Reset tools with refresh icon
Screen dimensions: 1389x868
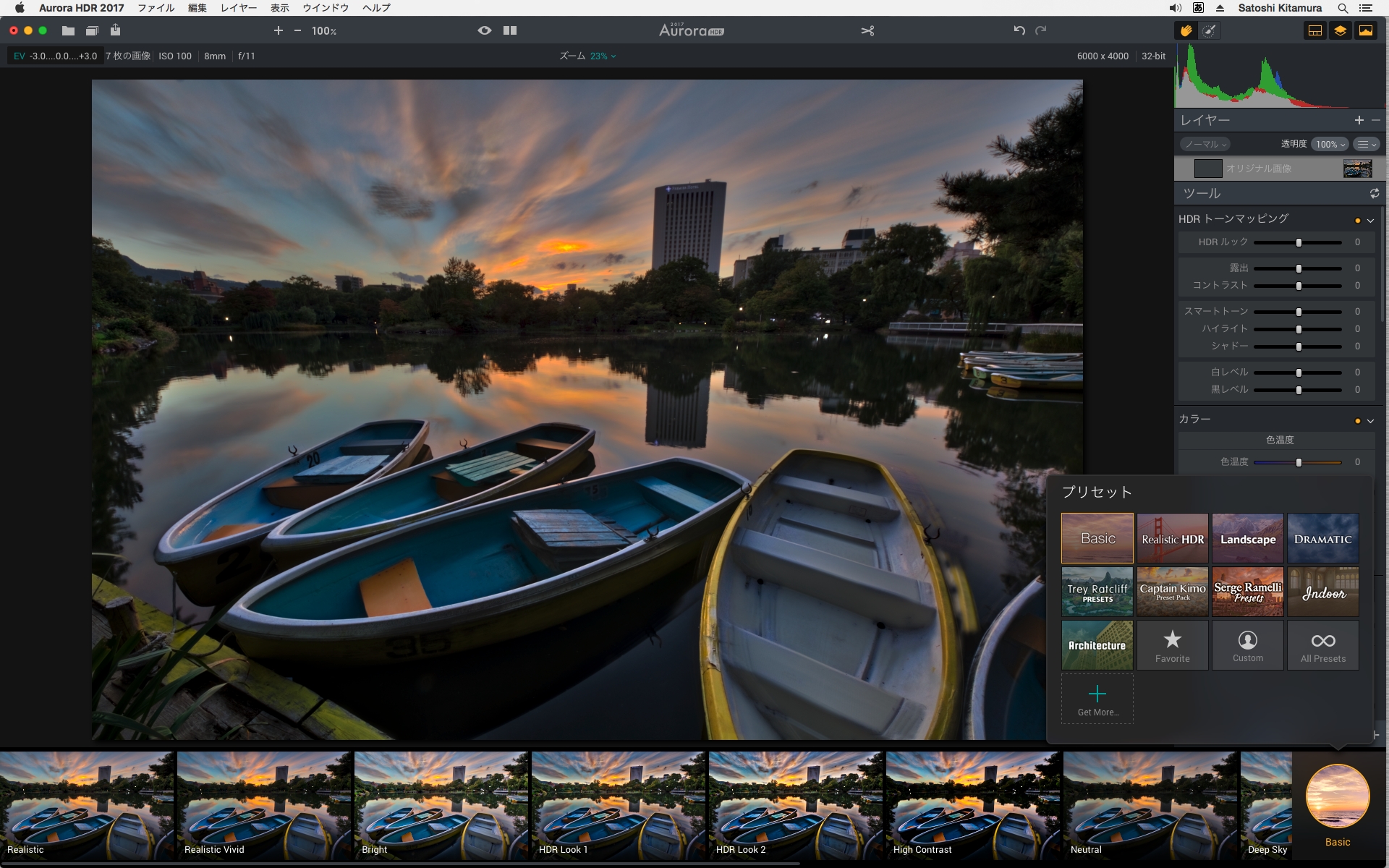click(x=1374, y=193)
